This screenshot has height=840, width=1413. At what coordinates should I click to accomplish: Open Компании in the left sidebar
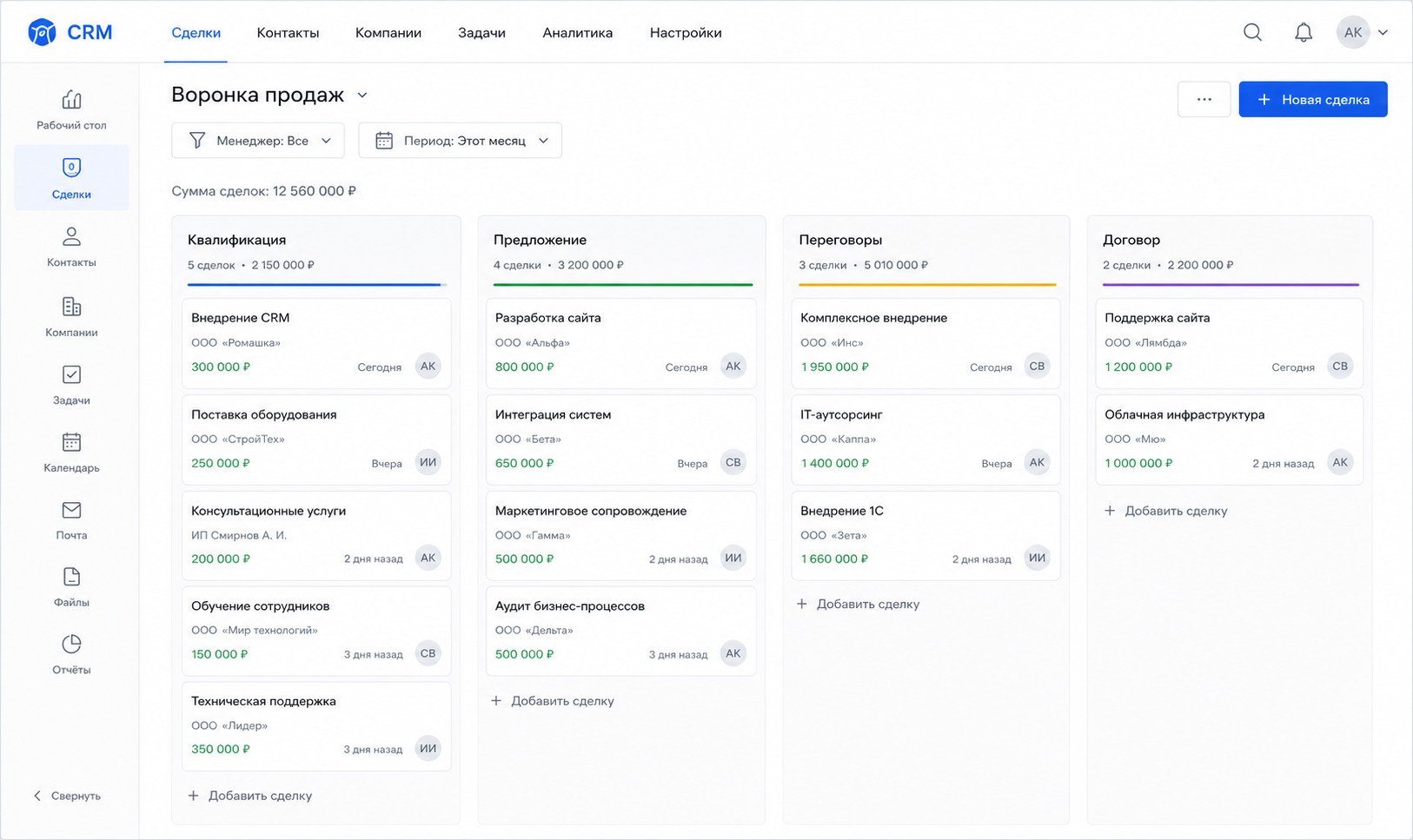click(71, 317)
